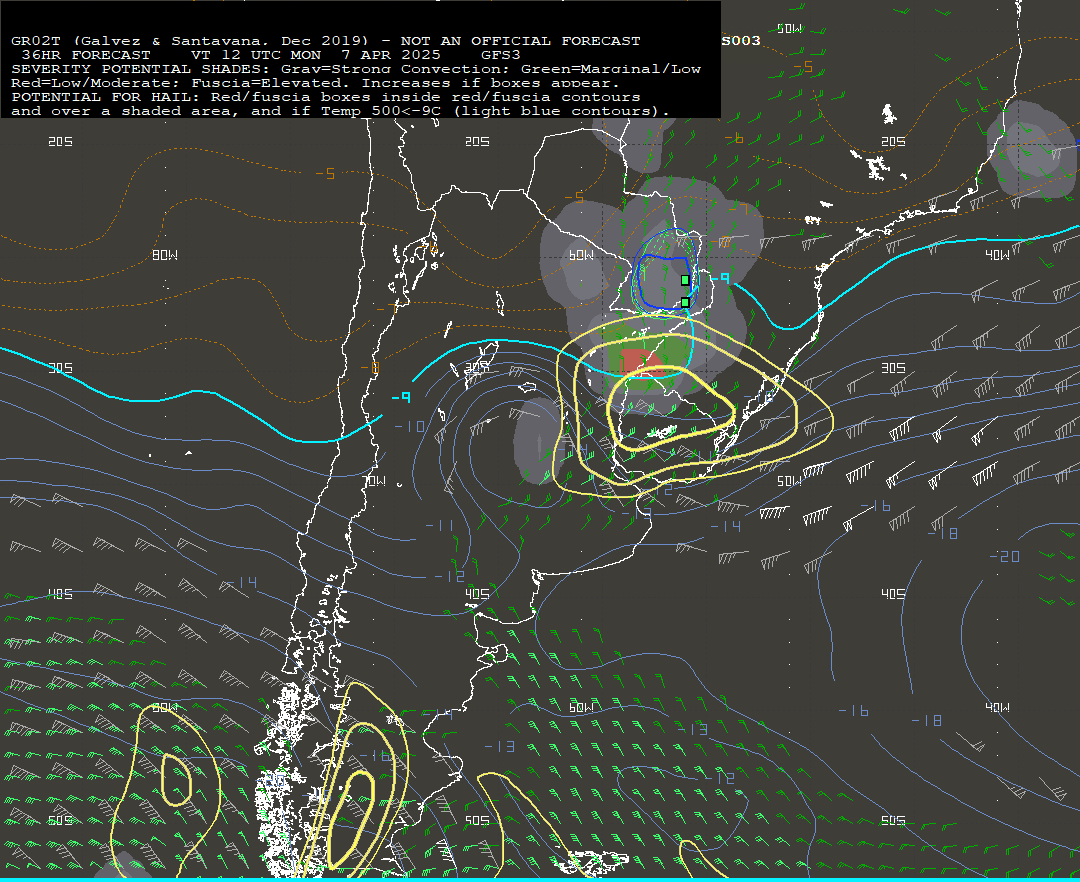1080x882 pixels.
Task: Click the '-18' label beside '-20'
Action: point(943,533)
